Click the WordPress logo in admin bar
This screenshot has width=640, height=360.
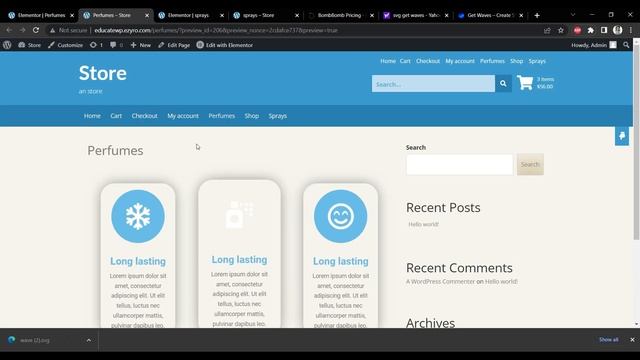pos(7,45)
